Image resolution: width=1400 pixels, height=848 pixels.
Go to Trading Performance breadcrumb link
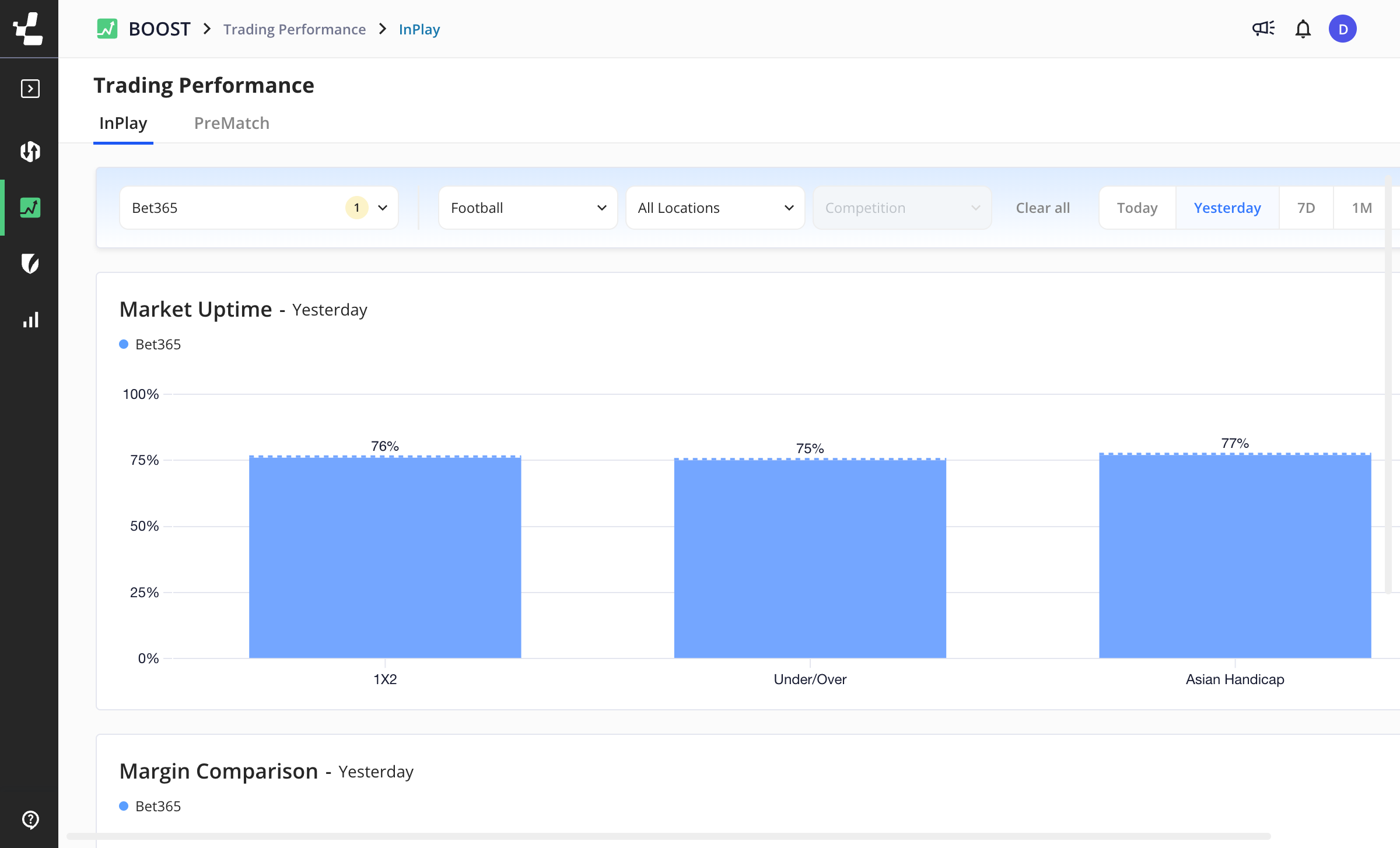294,29
